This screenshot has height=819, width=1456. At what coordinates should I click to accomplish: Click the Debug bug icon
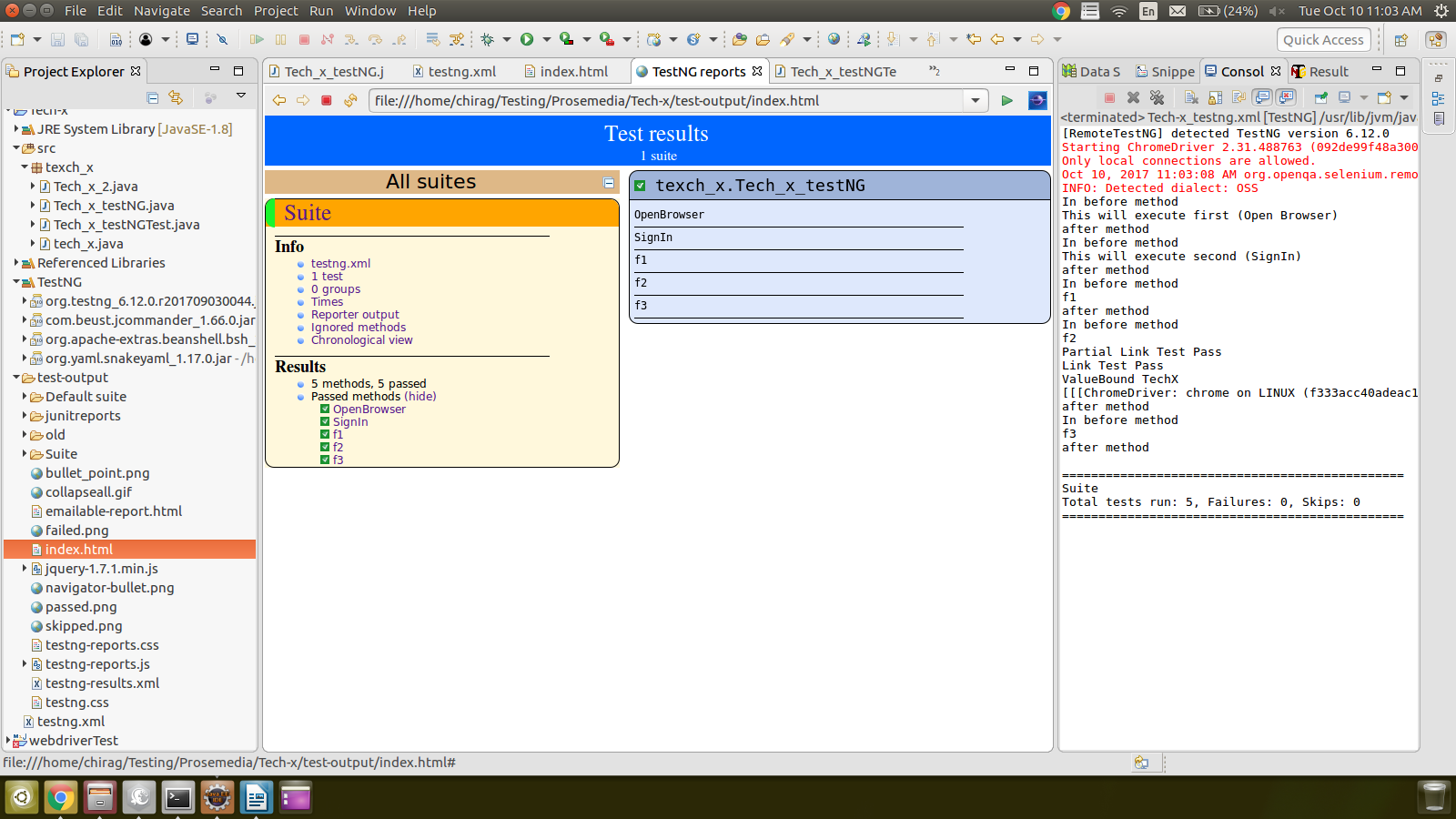pyautogui.click(x=487, y=39)
